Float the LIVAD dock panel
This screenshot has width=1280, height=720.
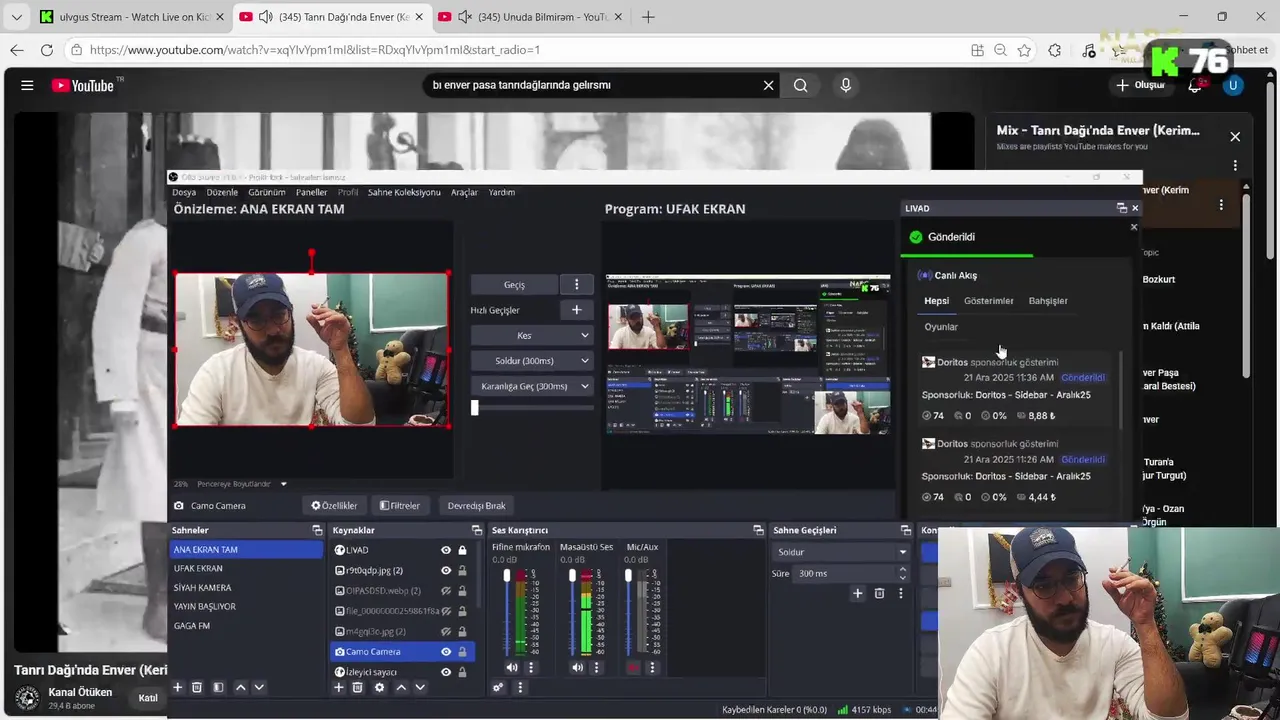coord(1121,208)
